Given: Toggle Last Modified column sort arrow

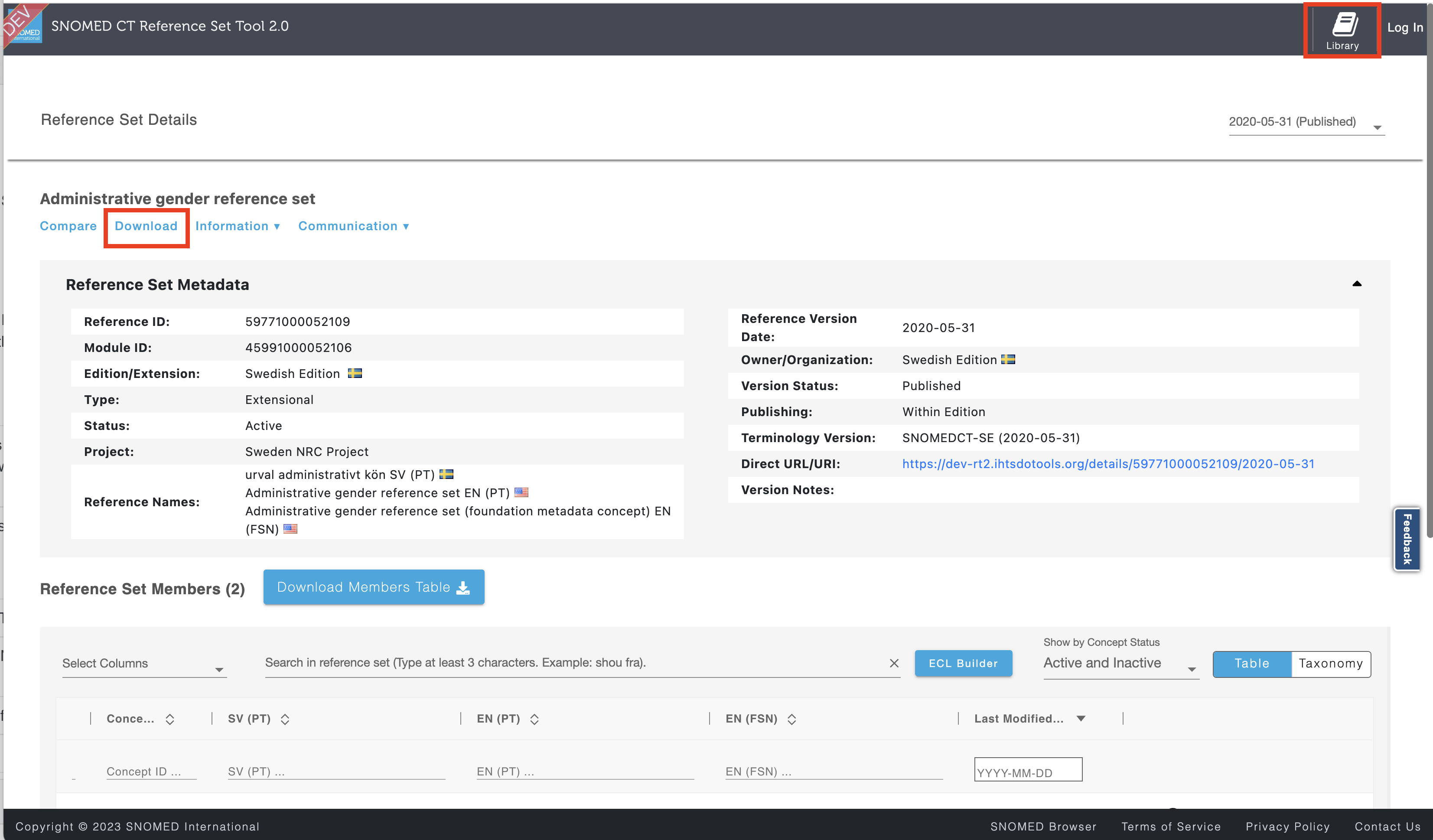Looking at the screenshot, I should [1081, 719].
